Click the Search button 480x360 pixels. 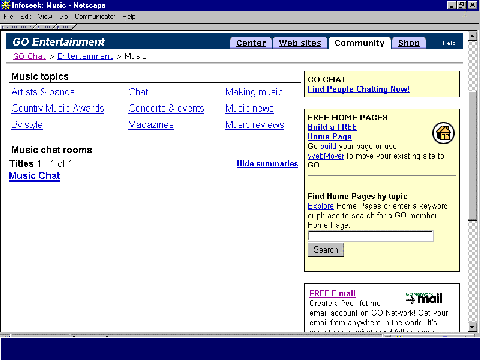tap(326, 250)
